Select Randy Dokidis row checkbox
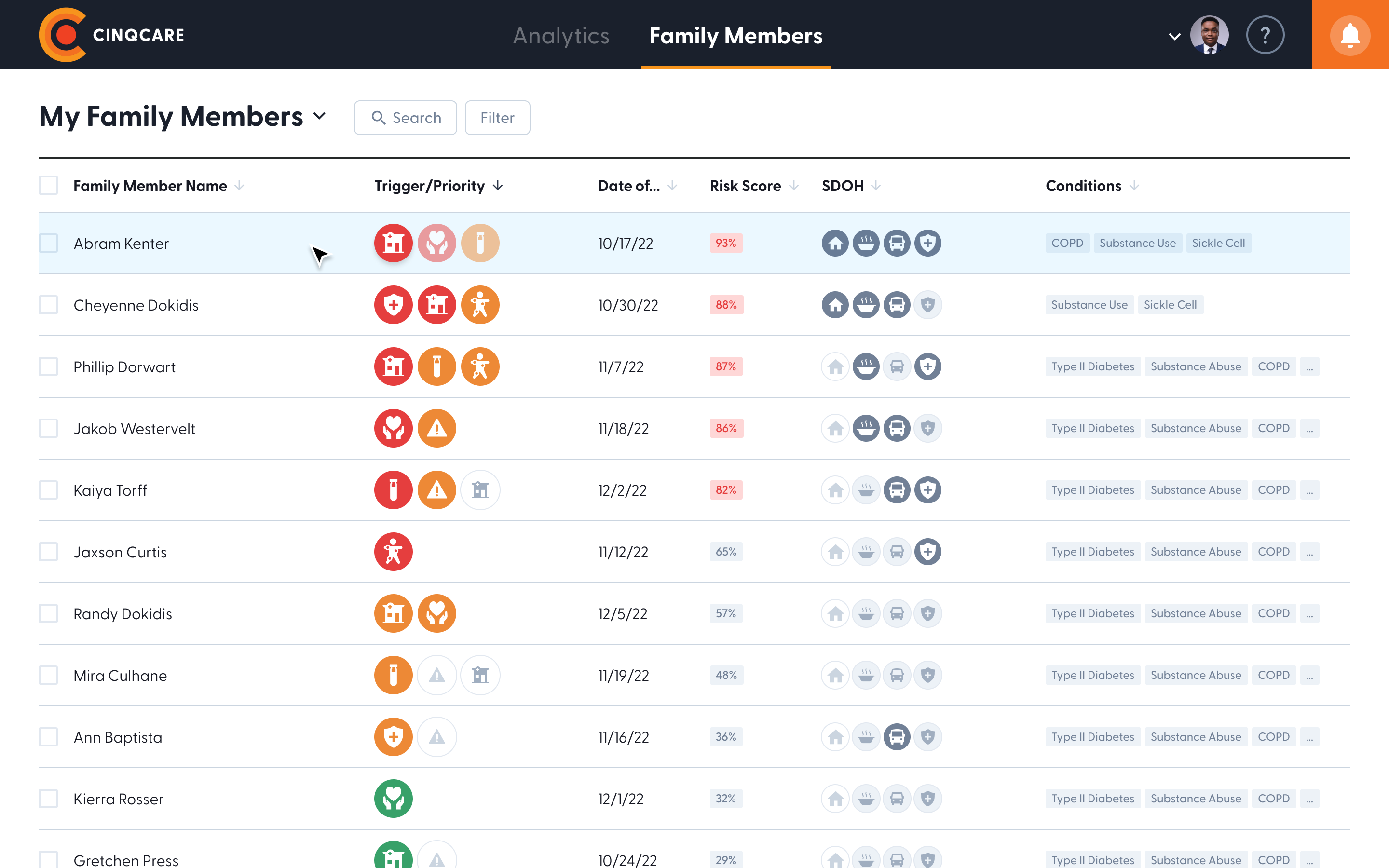Screen dimensions: 1389x868 tap(48, 613)
